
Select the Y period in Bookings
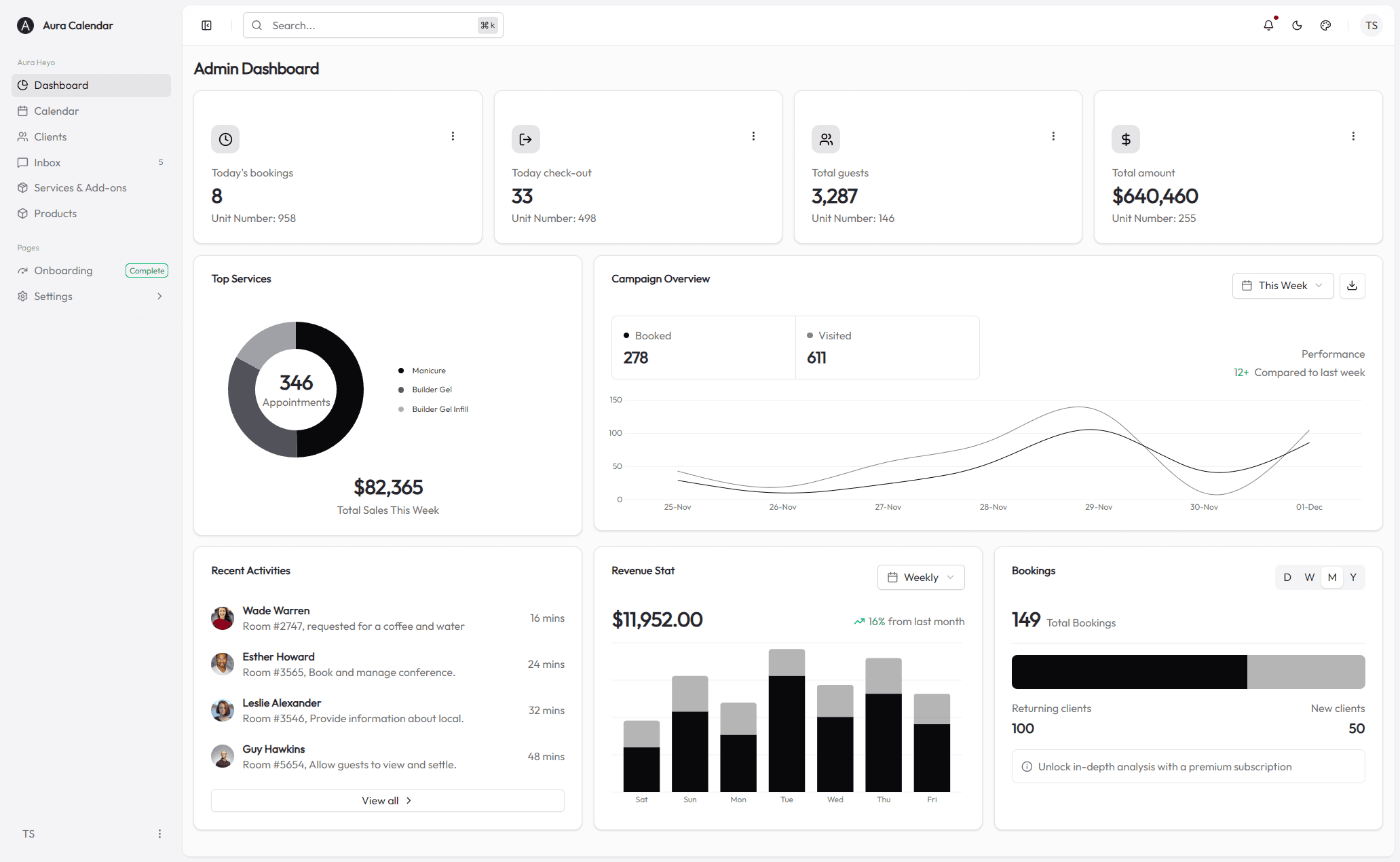(x=1352, y=578)
